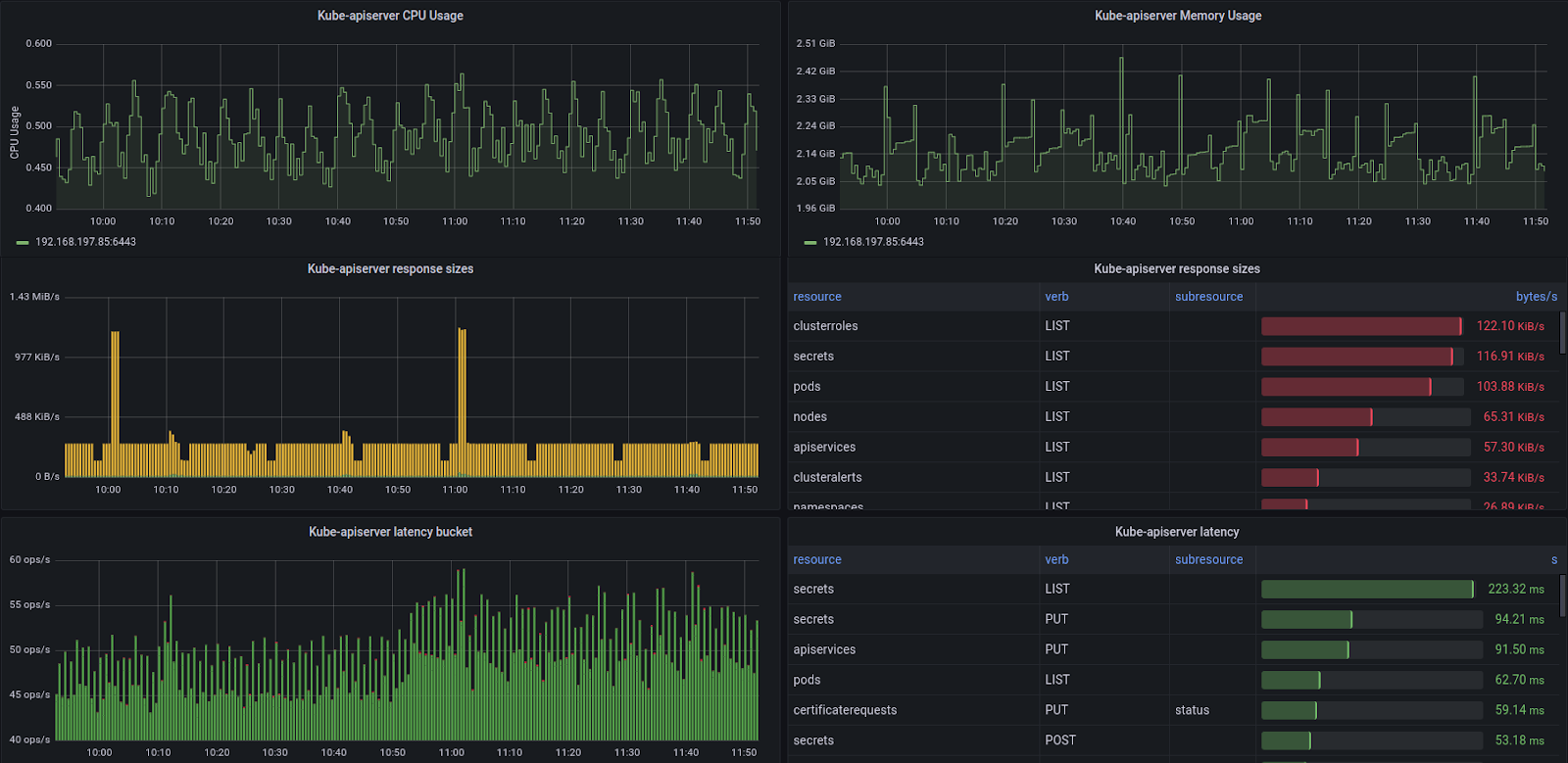Sort response sizes table by bytes/s column
Image resolution: width=1568 pixels, height=763 pixels.
pos(1536,297)
